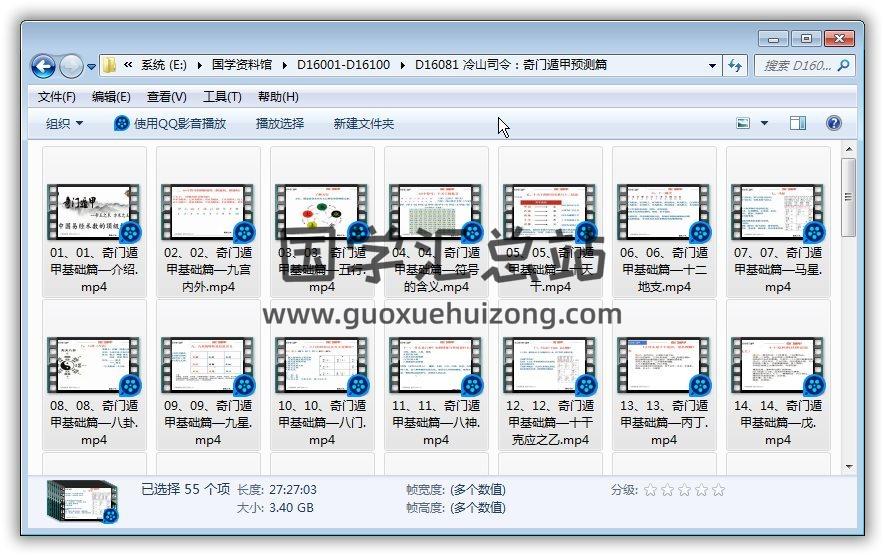This screenshot has height=556, width=885.
Task: Open the 文件(F) menu
Action: tap(56, 97)
